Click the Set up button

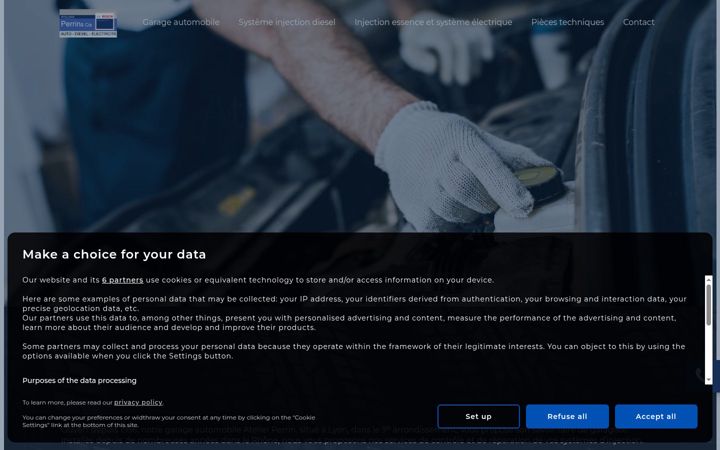pos(478,416)
